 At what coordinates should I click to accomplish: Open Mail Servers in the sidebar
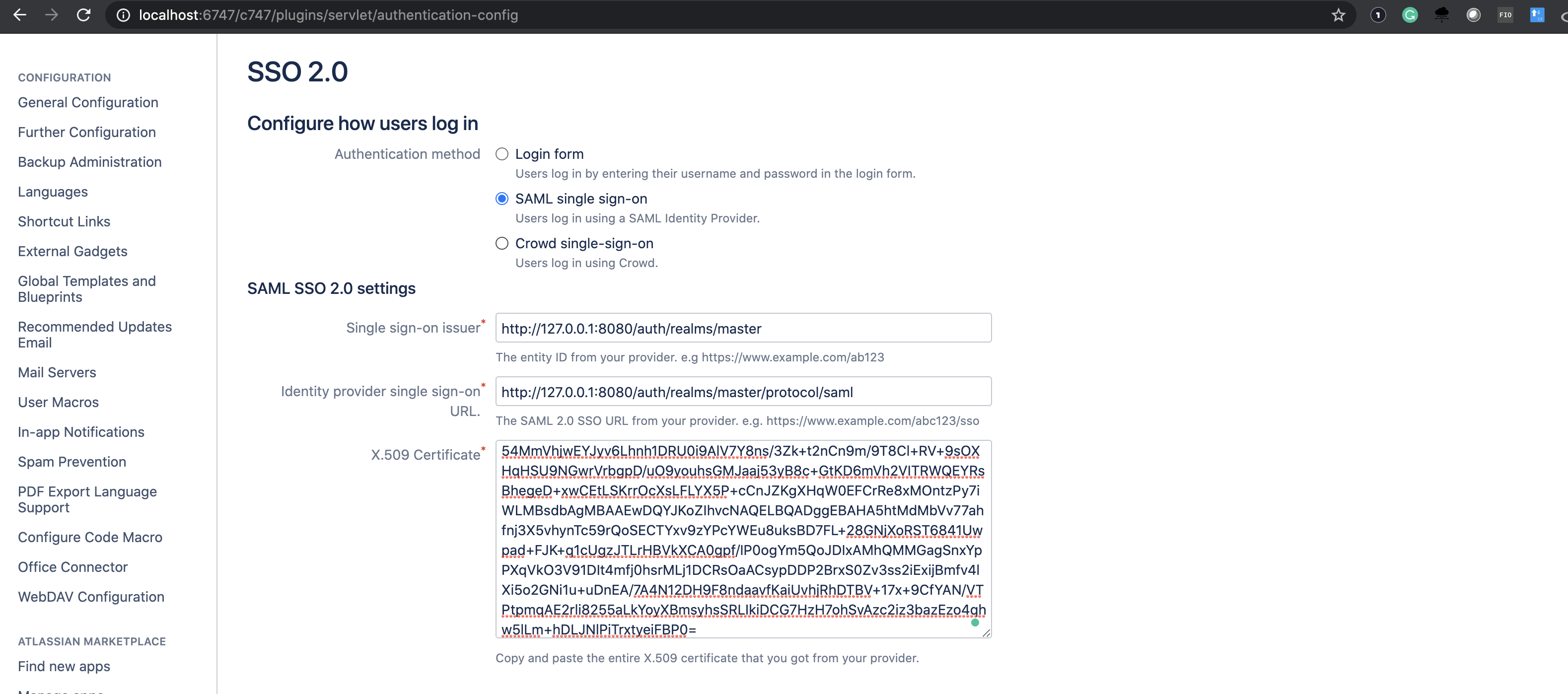[x=57, y=372]
